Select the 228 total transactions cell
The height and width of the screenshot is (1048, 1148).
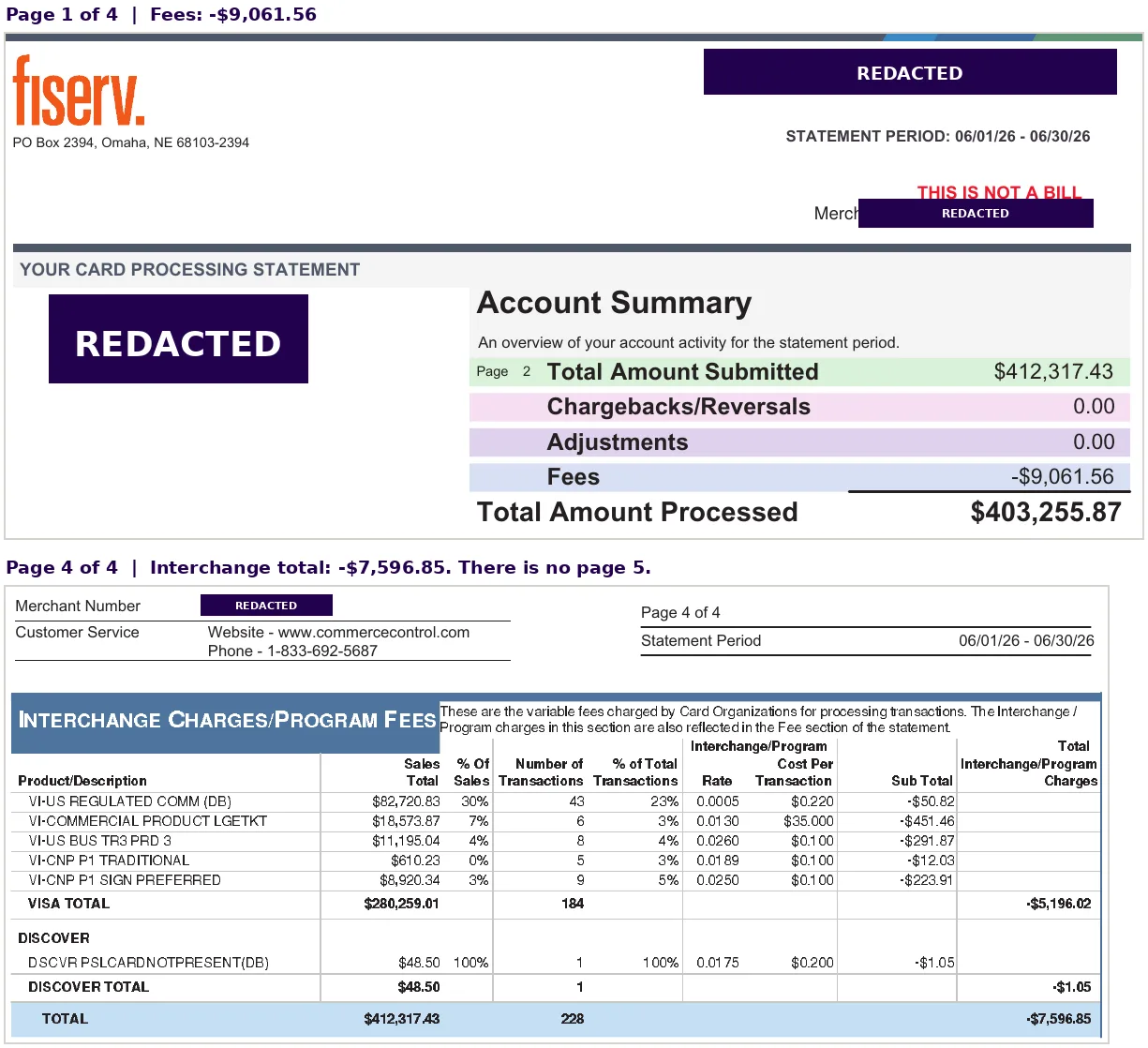(x=572, y=1019)
